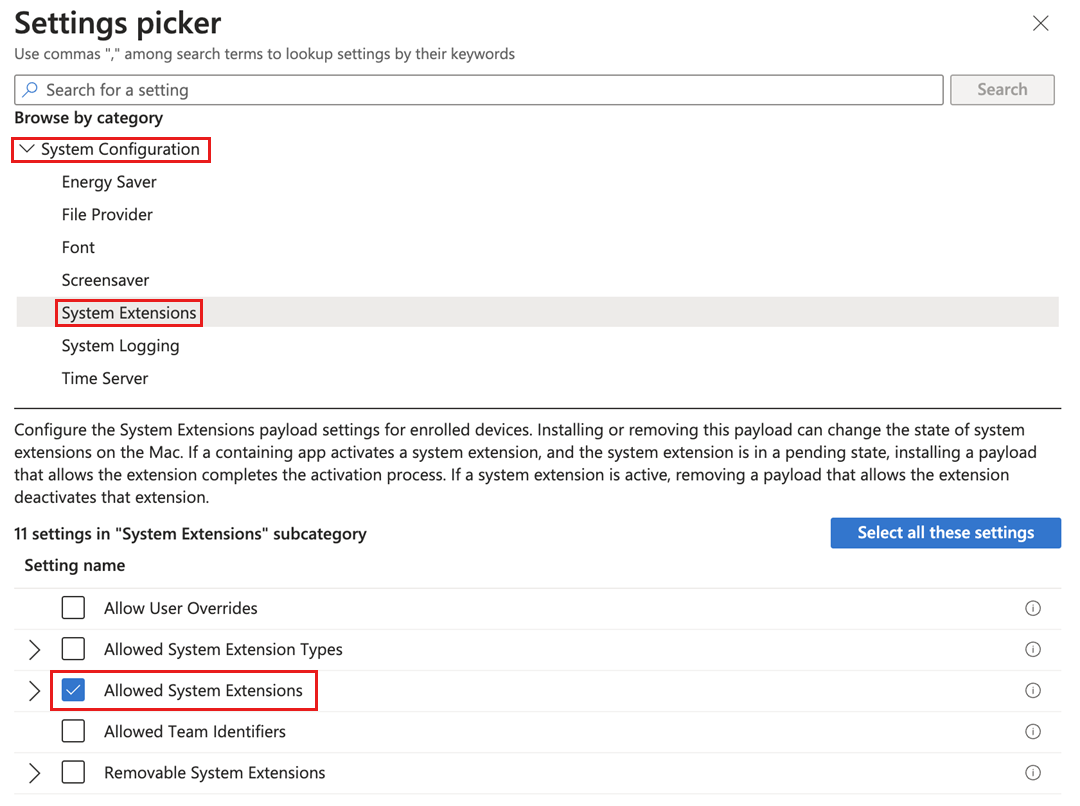Click info icon for Allow User Overrides
The height and width of the screenshot is (806, 1080).
tap(1033, 608)
